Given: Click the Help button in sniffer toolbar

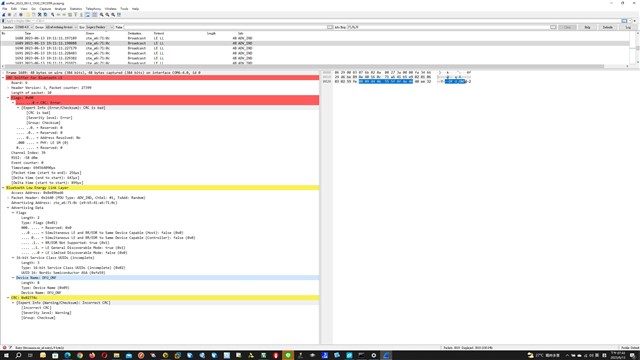Looking at the screenshot, I should click(x=587, y=27).
